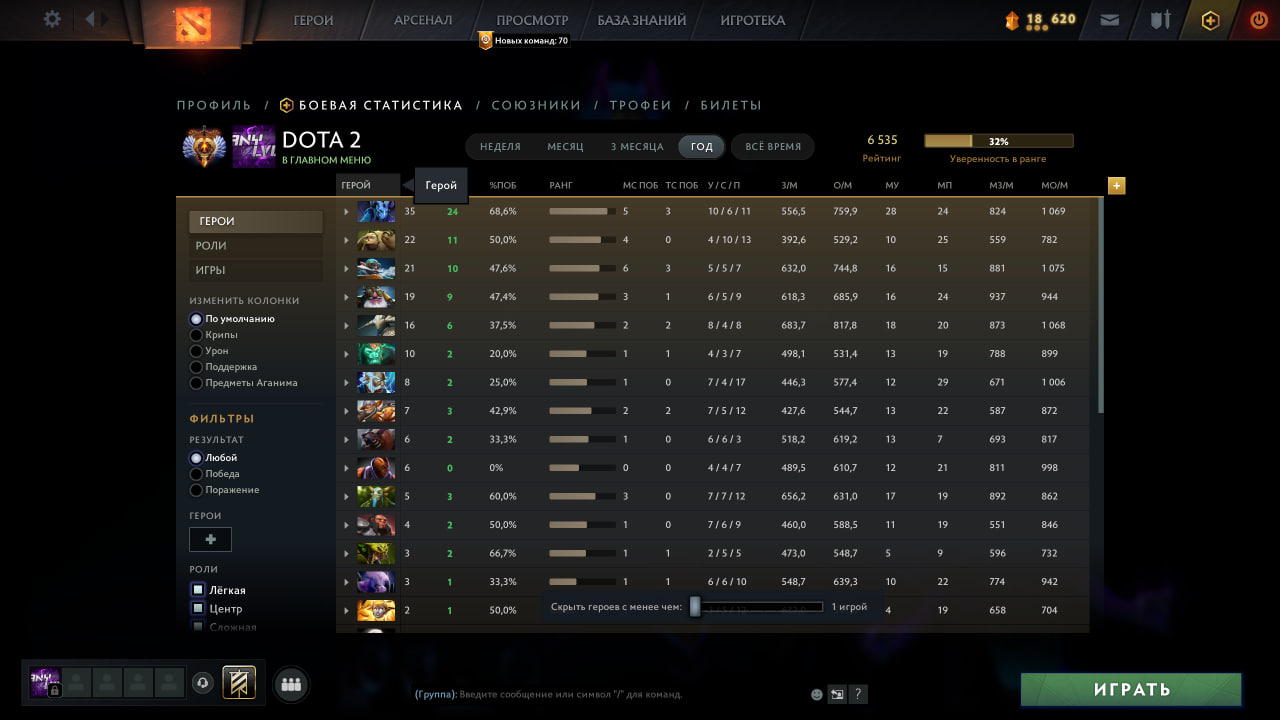Expand the hero row with 8 games
Image resolution: width=1280 pixels, height=720 pixels.
coord(346,382)
